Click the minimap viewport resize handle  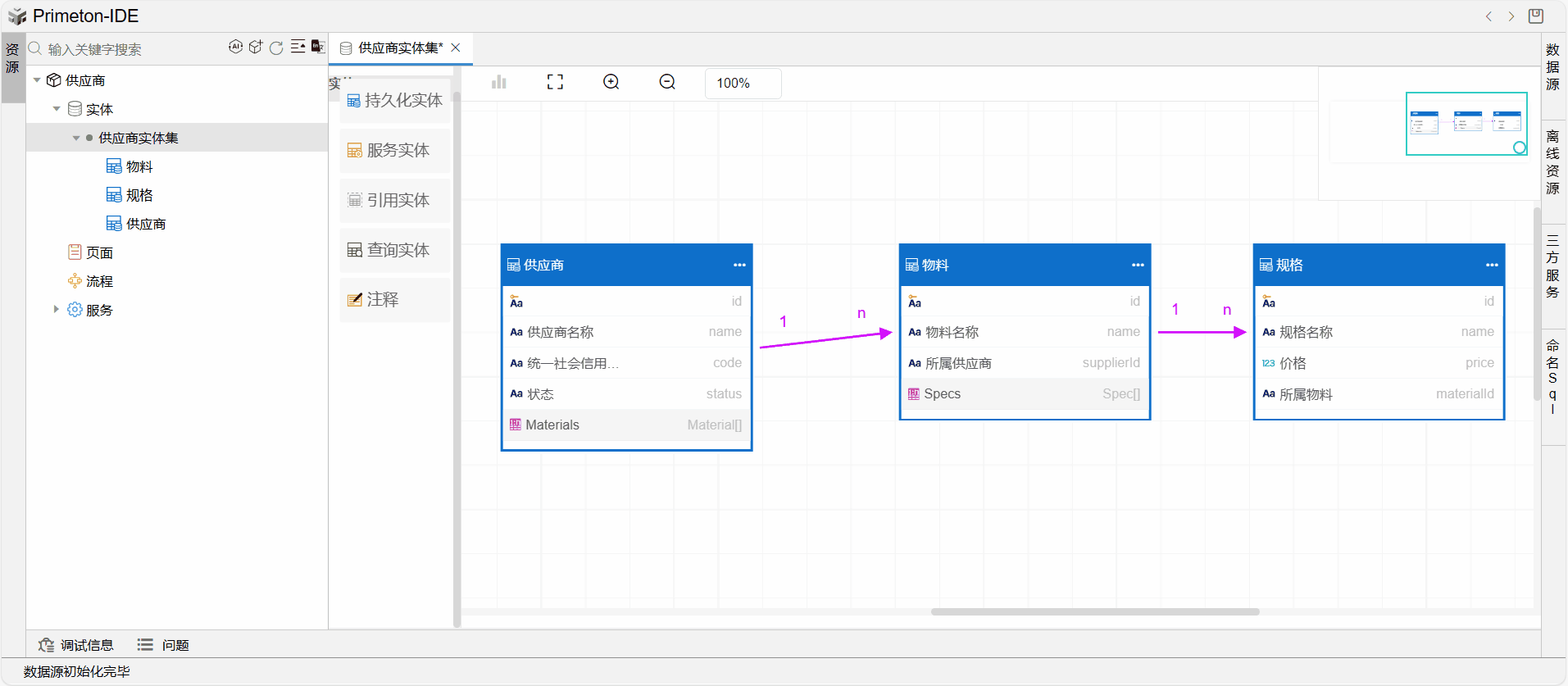point(1520,148)
